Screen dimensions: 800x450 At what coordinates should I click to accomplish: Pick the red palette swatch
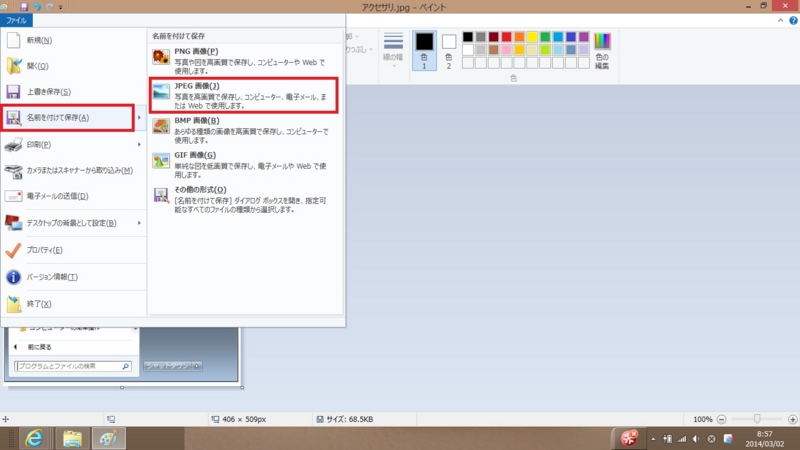tap(506, 37)
